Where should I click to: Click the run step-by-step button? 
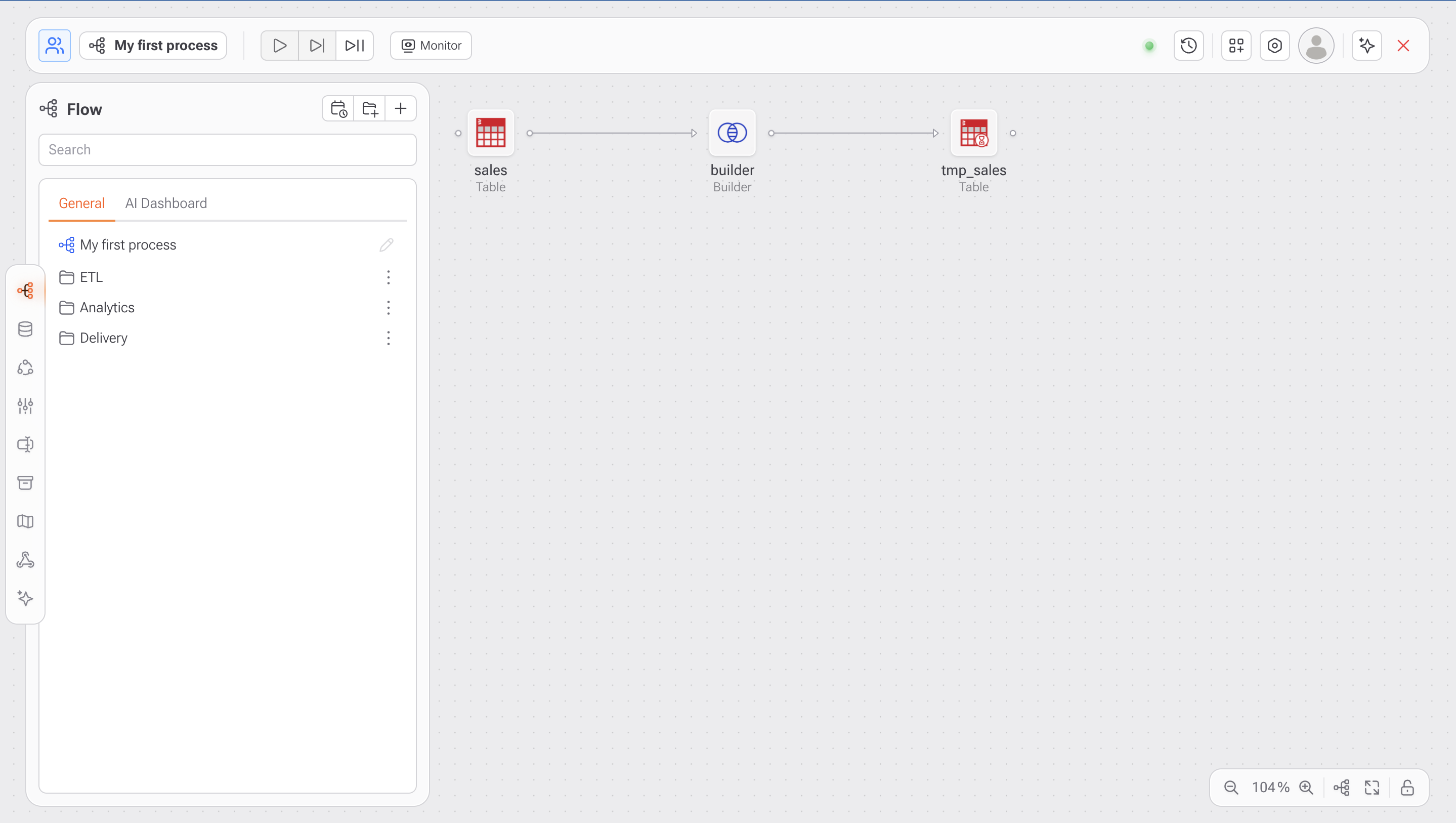[317, 45]
